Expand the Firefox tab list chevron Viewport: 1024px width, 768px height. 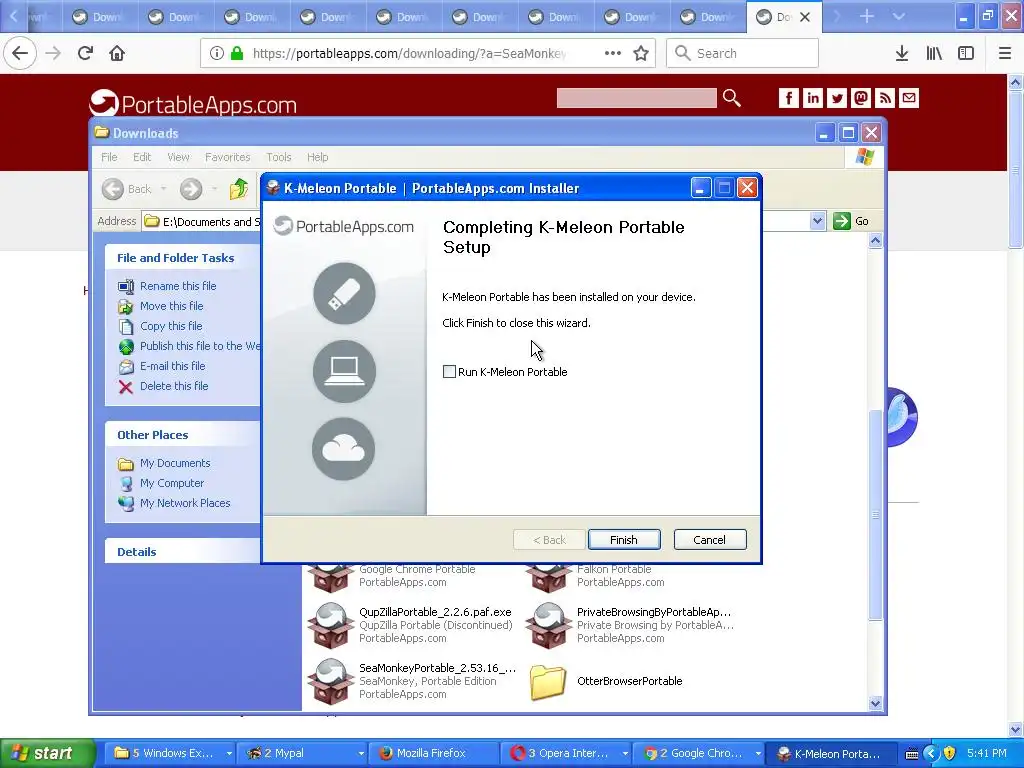899,16
